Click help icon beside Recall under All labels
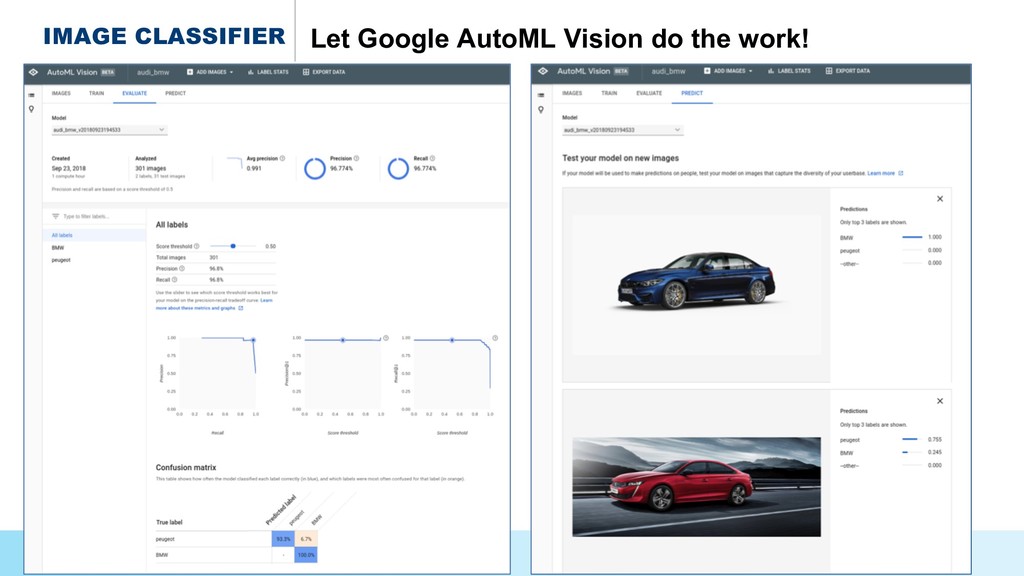The width and height of the screenshot is (1024, 576). [x=174, y=280]
